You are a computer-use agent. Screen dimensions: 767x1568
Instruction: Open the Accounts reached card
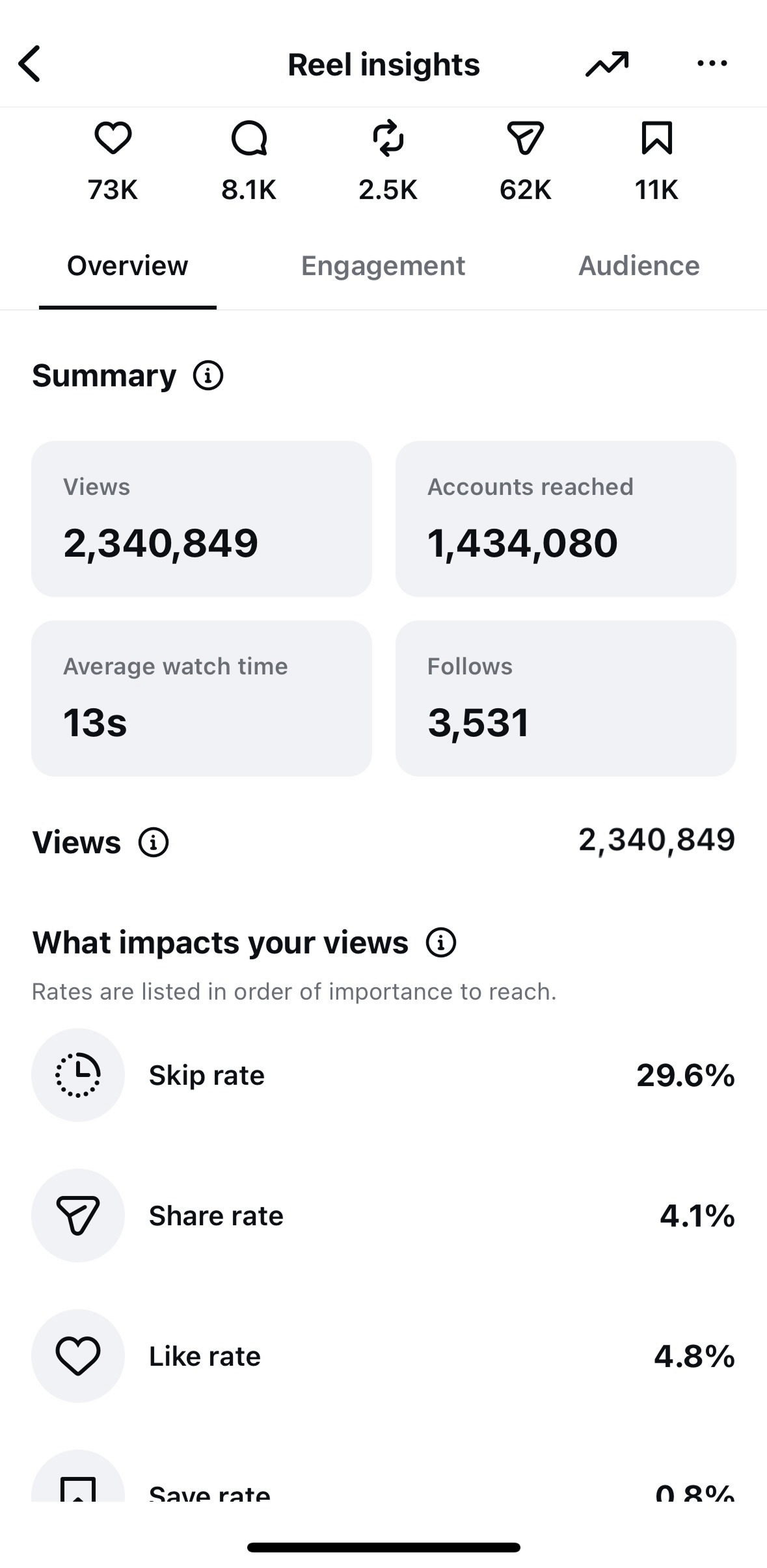(x=566, y=519)
